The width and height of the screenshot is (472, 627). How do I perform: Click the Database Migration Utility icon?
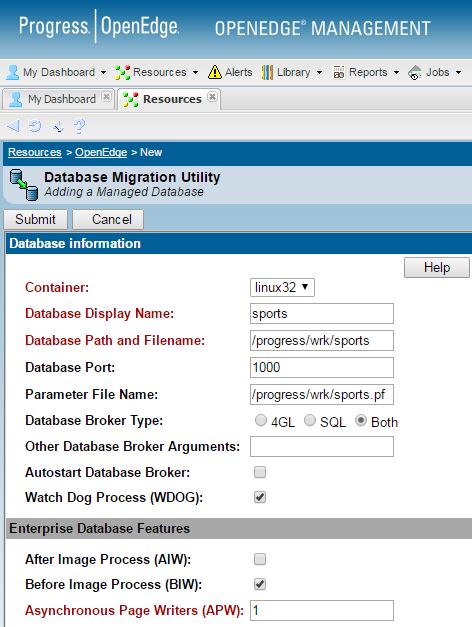24,184
